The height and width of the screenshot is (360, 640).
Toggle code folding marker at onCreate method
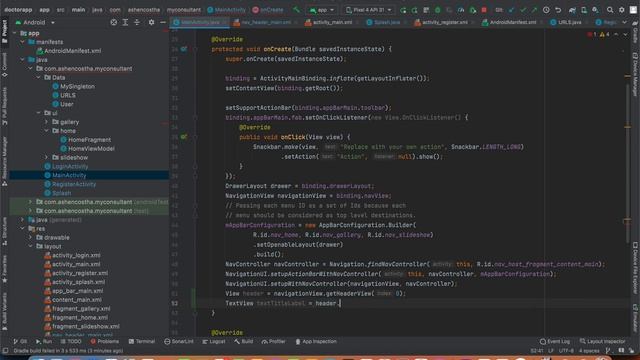[195, 49]
